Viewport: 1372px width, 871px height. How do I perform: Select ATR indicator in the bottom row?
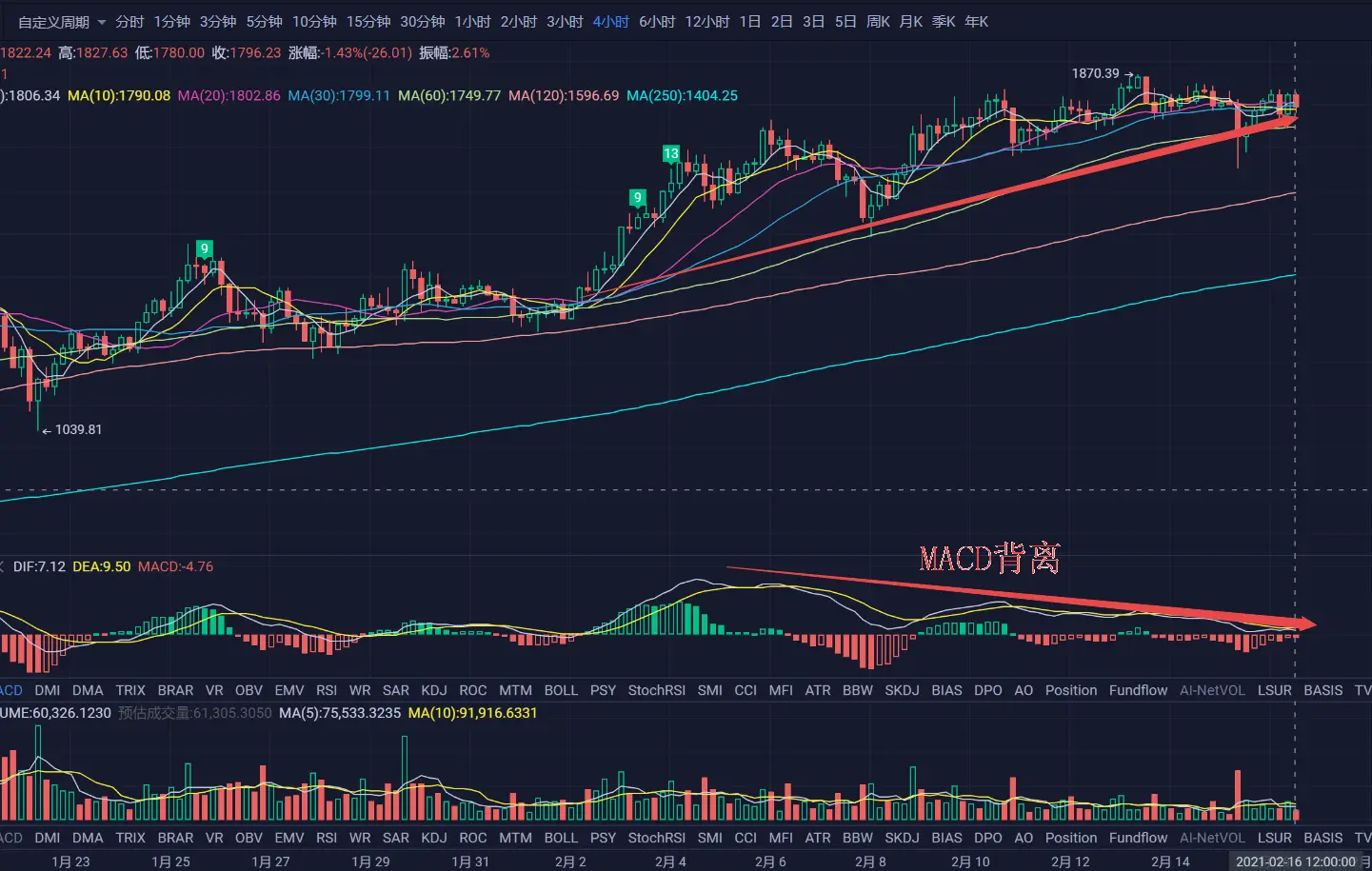[818, 839]
